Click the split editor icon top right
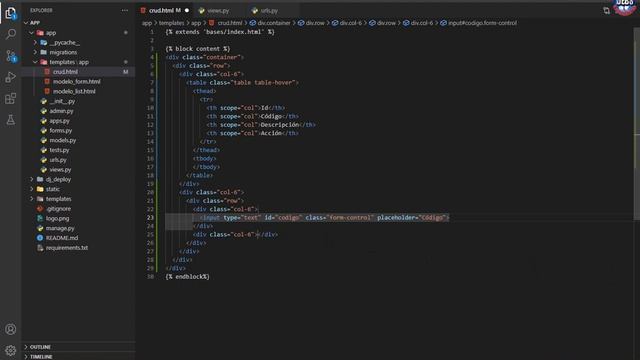Image resolution: width=640 pixels, height=360 pixels. click(607, 11)
